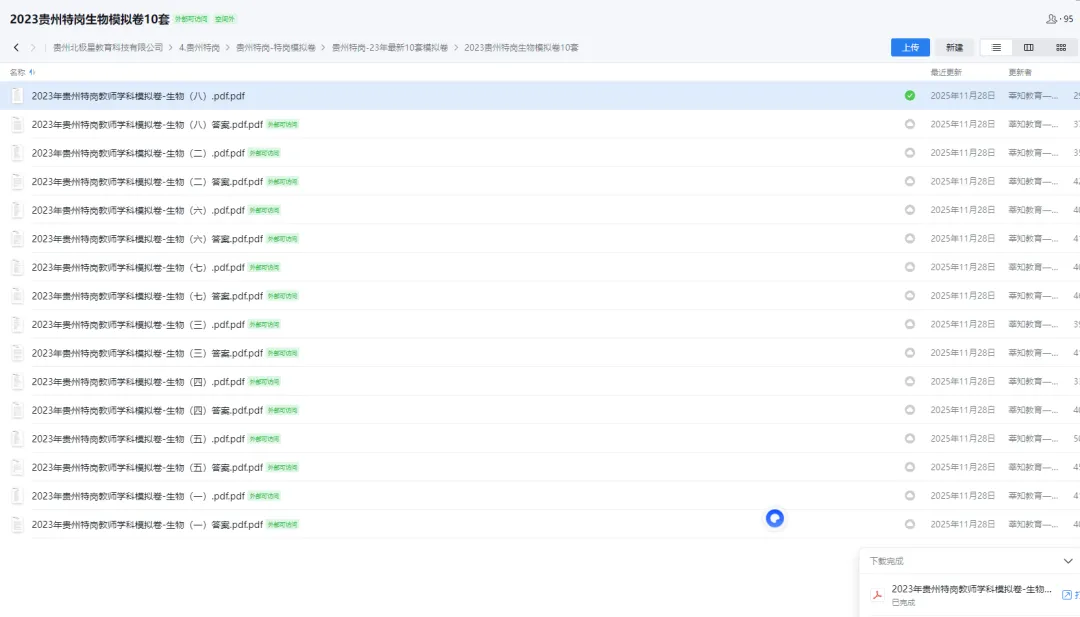Collapse the 下载完成 panel with chevron
This screenshot has height=617, width=1080.
pos(1068,561)
